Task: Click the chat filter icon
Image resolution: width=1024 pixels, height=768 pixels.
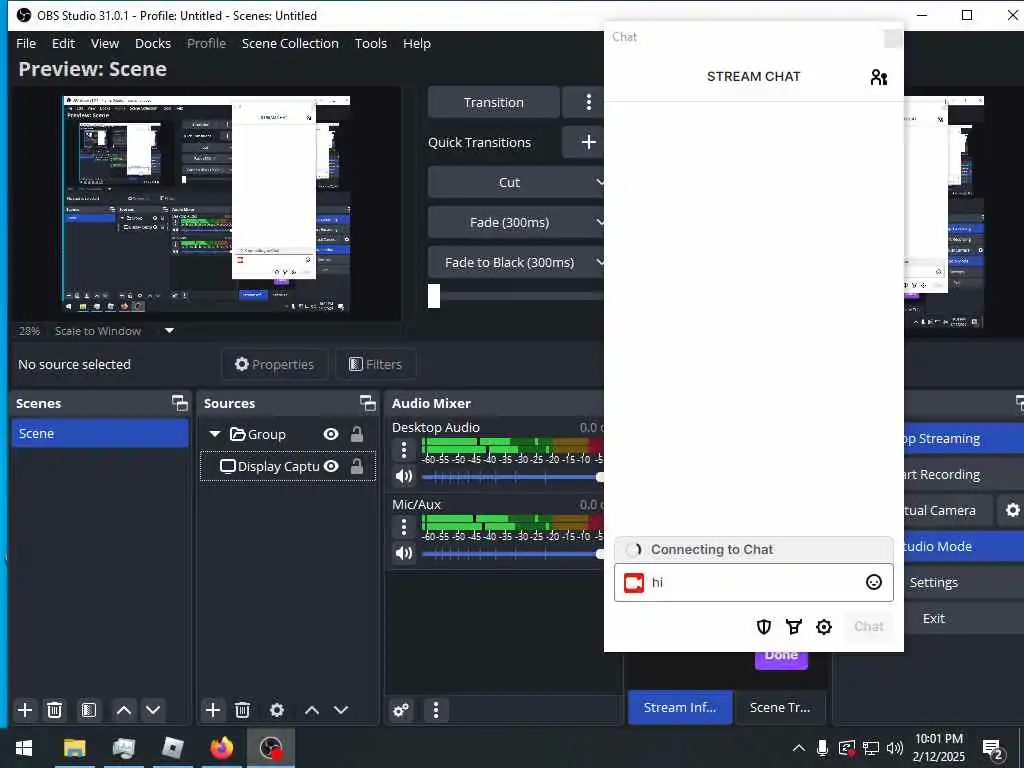Action: tap(793, 627)
